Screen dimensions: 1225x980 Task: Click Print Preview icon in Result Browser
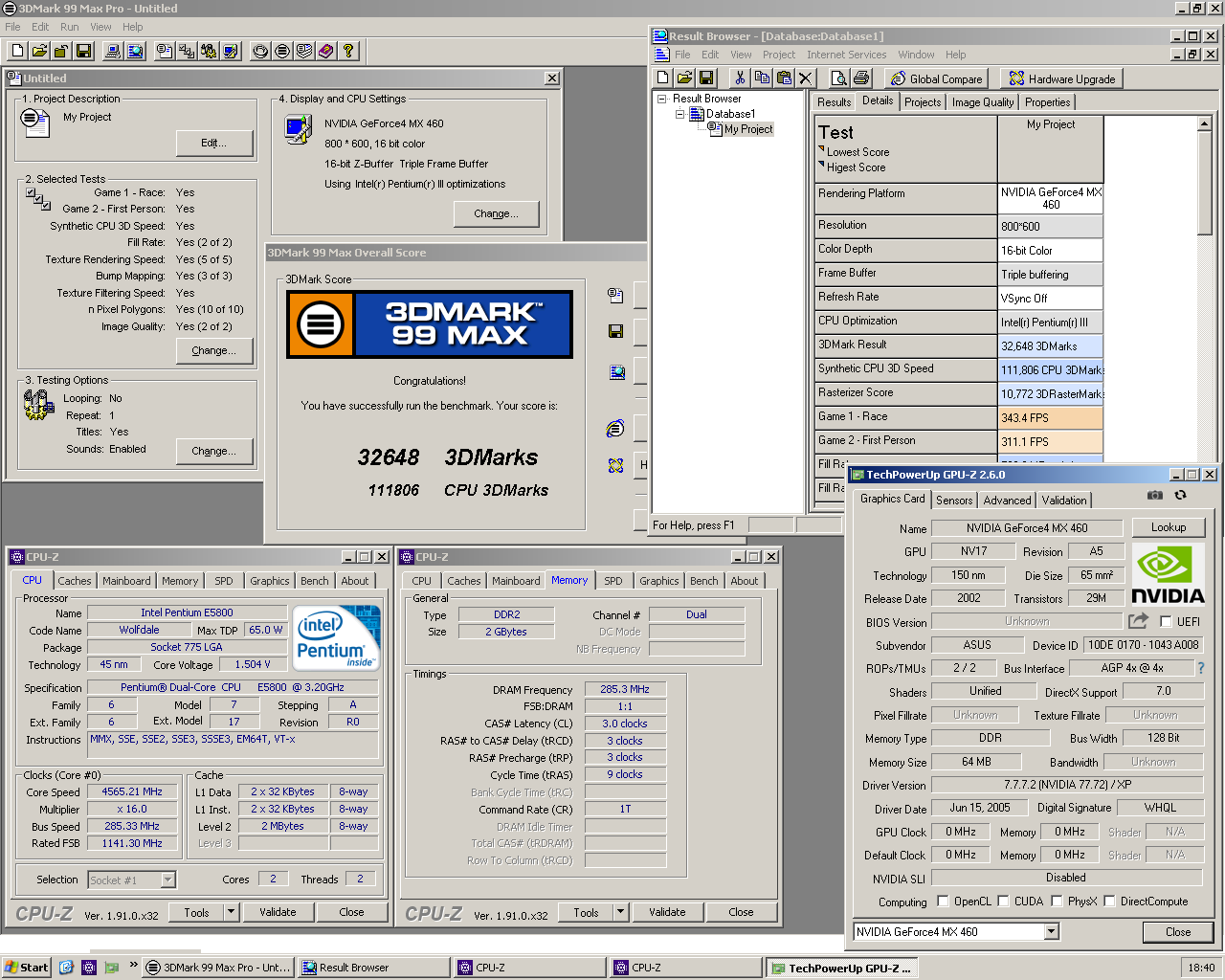point(838,78)
